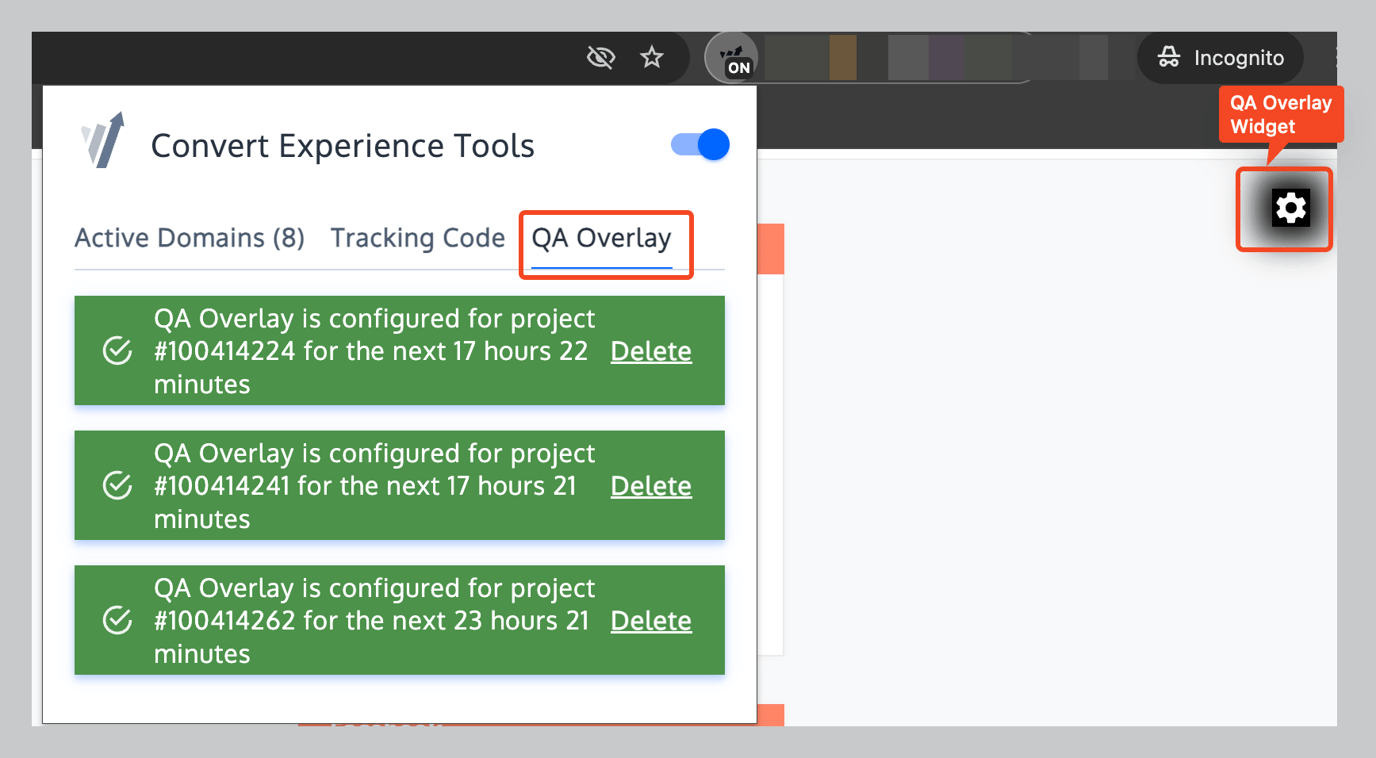Disable the Convert Experience Tools toggle
This screenshot has height=758, width=1376.
tap(700, 144)
